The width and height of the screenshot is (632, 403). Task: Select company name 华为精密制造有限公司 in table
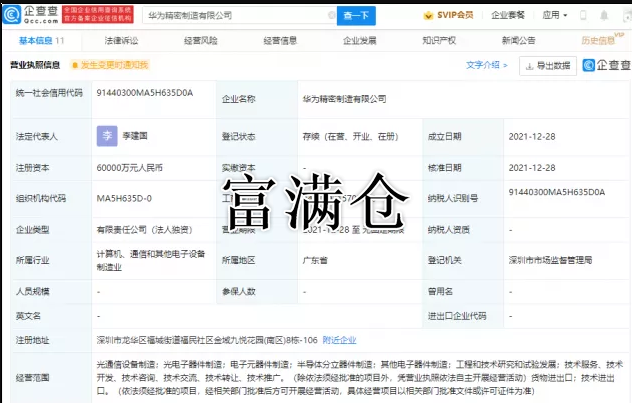[x=345, y=99]
